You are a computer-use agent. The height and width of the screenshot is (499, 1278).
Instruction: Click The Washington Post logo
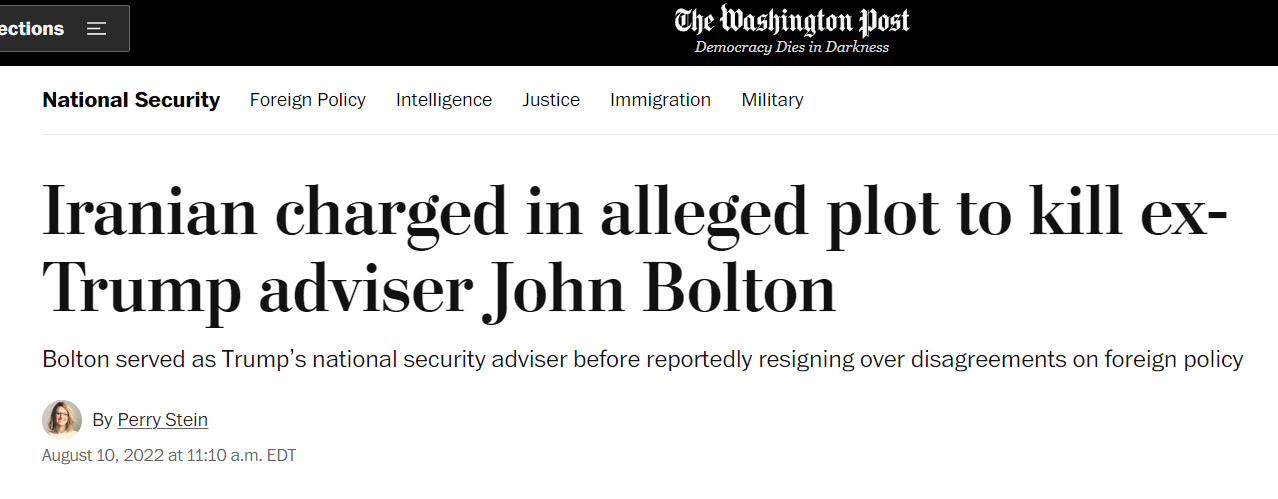792,21
